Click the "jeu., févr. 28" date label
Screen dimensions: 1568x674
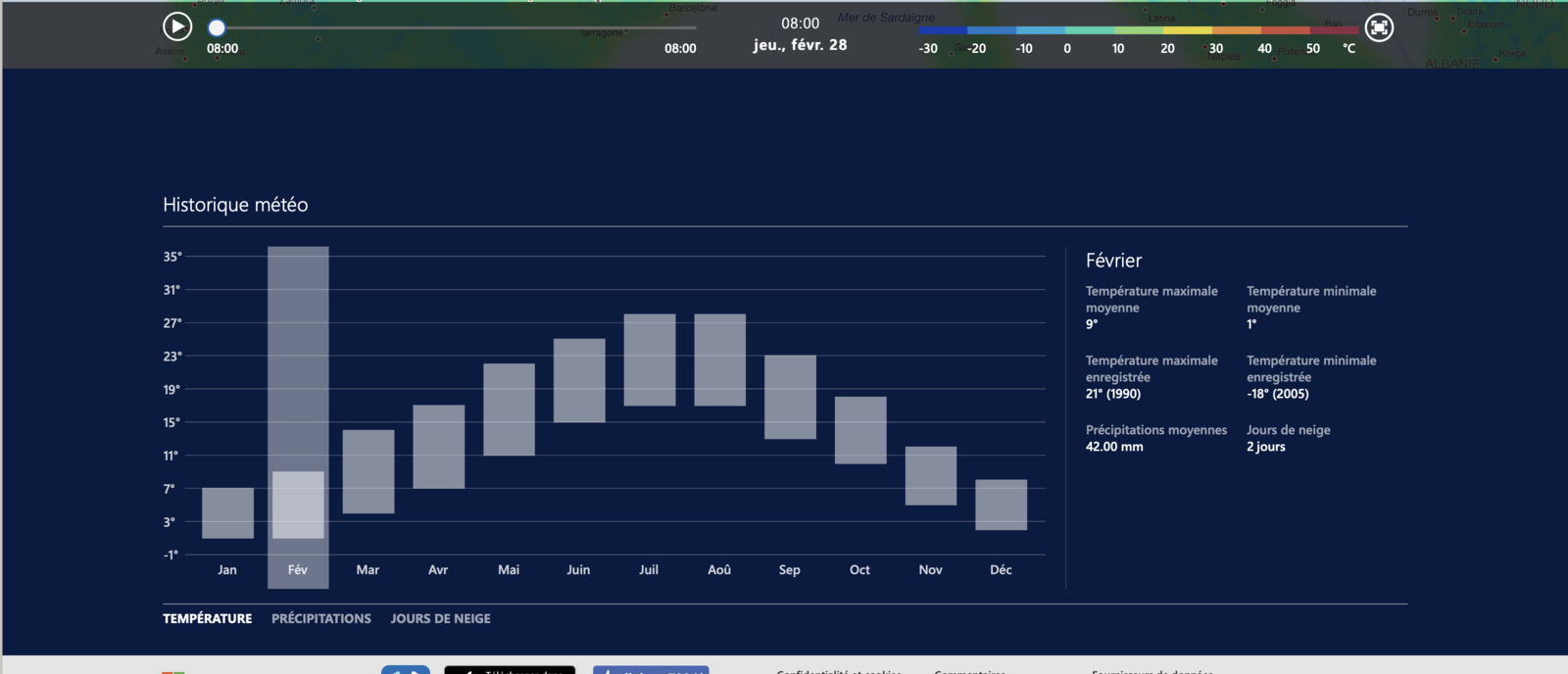pos(800,45)
